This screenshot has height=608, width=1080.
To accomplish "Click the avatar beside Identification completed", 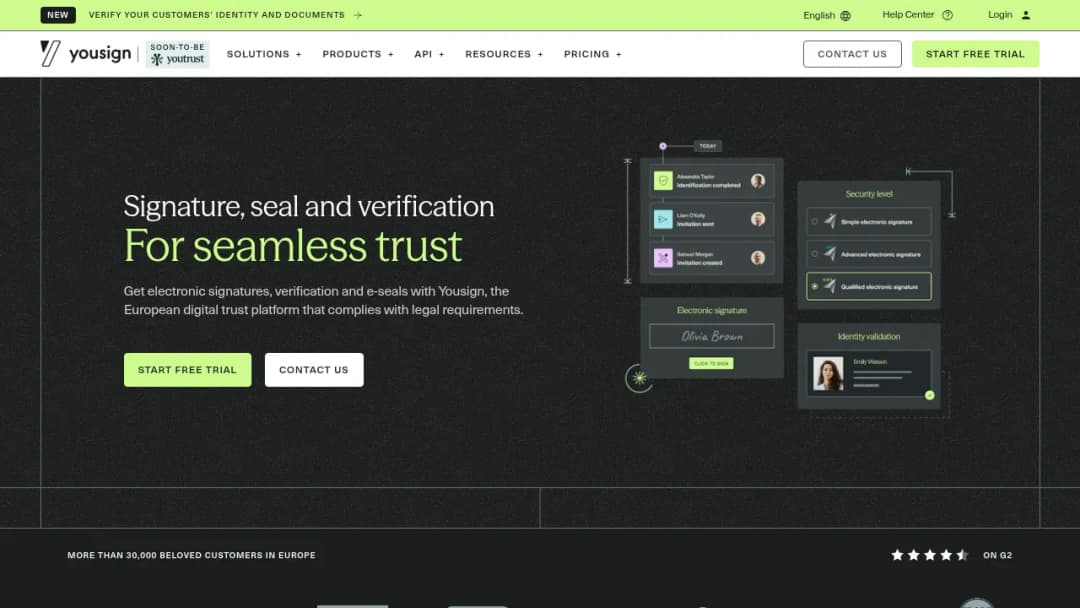I will click(758, 180).
